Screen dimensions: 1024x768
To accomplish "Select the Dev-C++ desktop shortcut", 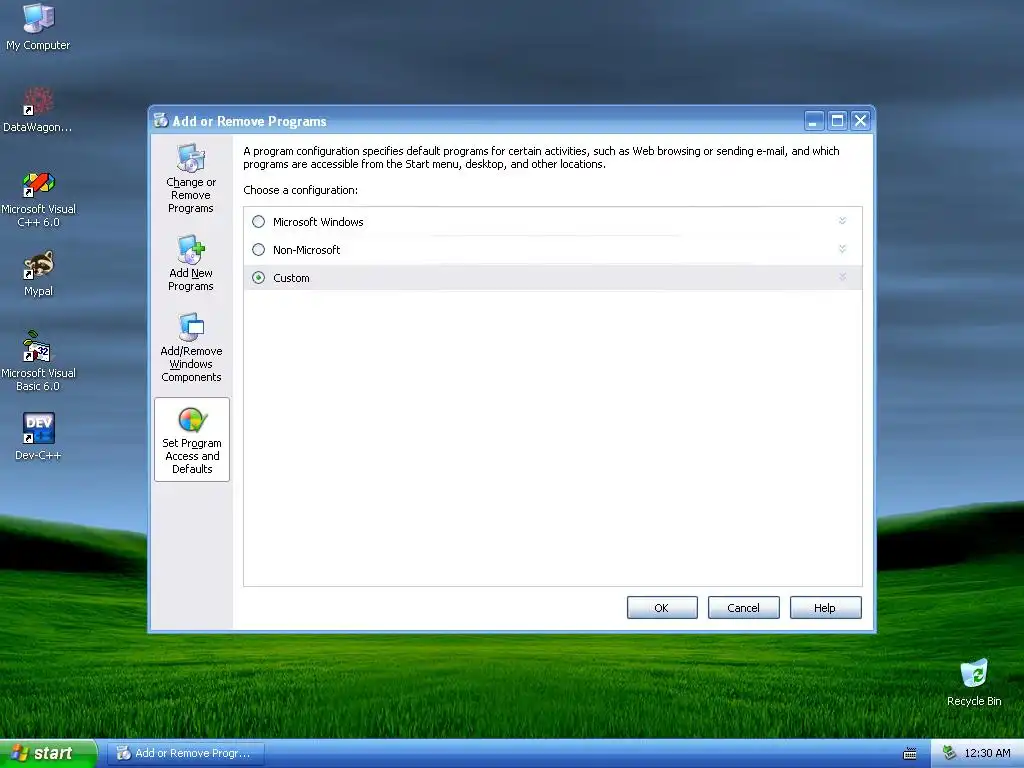I will 38,436.
